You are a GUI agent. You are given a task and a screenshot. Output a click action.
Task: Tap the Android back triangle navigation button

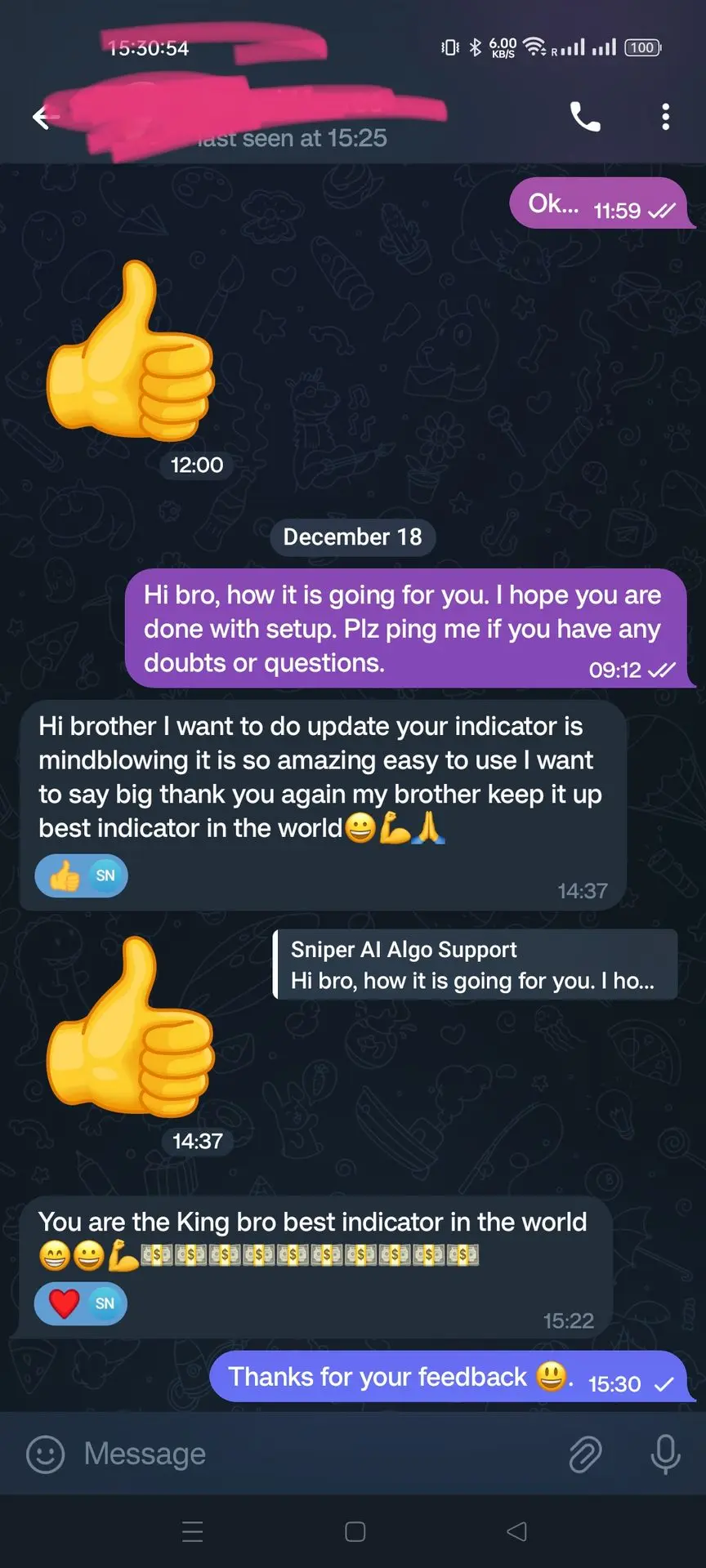516,1531
